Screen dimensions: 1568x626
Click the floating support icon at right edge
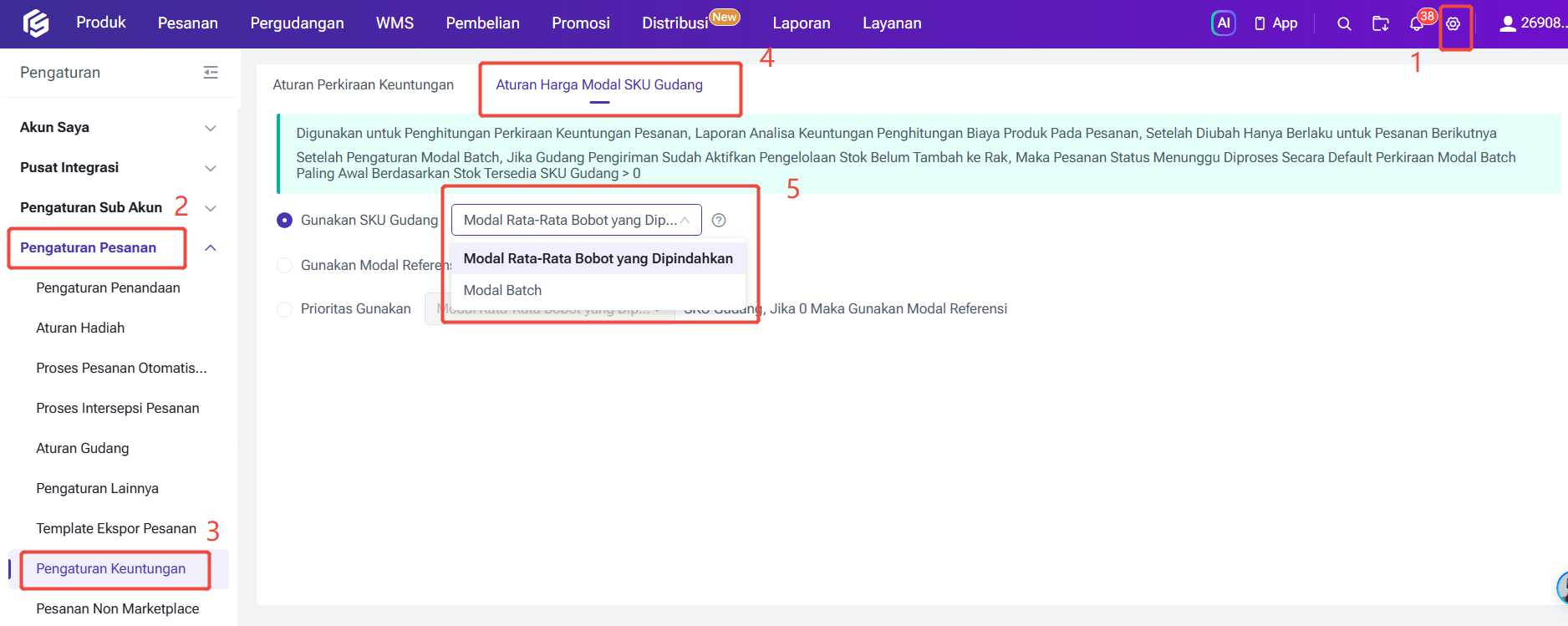tap(1562, 588)
